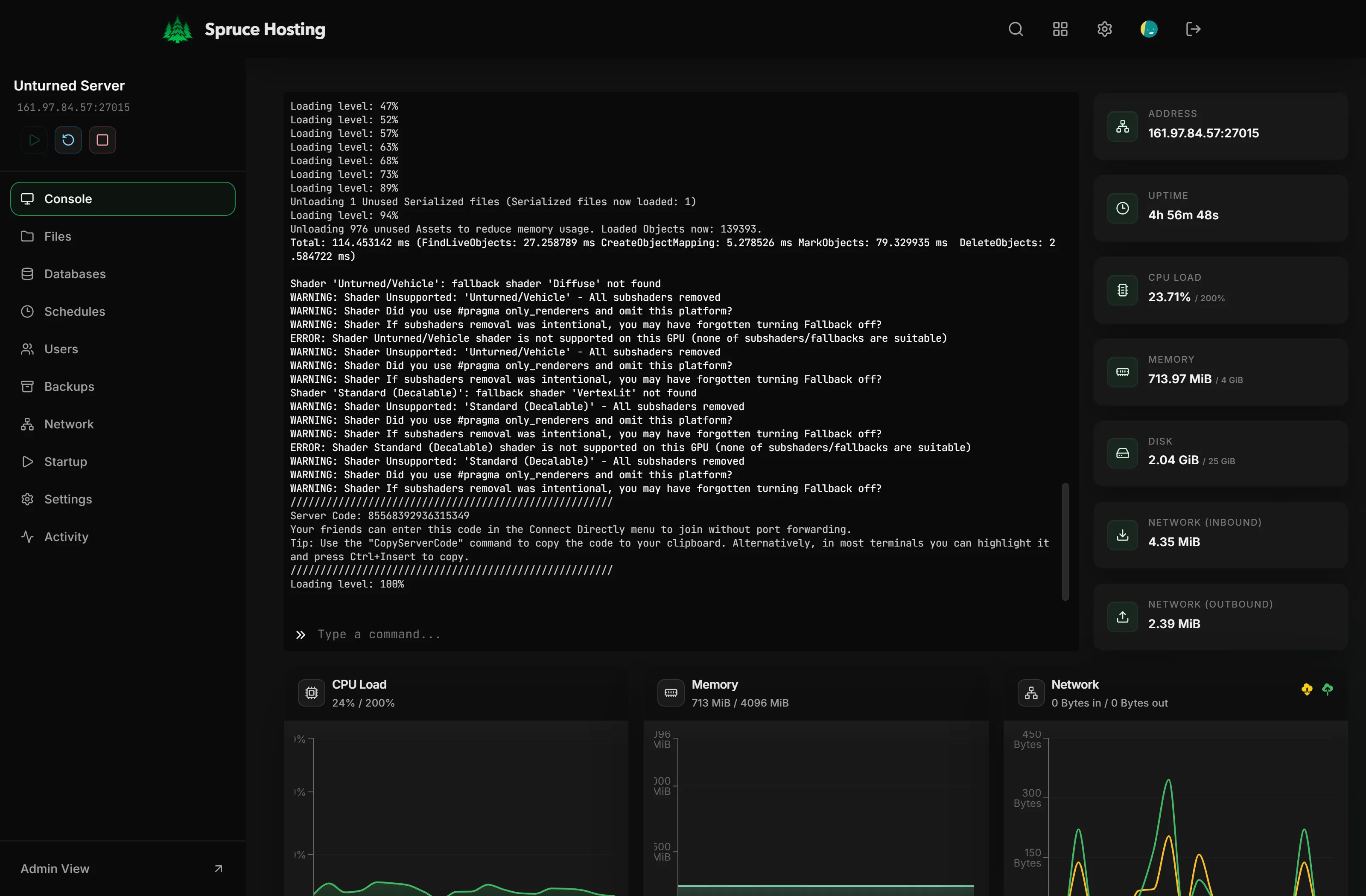This screenshot has height=896, width=1366.
Task: Open server Settings in sidebar
Action: point(123,499)
